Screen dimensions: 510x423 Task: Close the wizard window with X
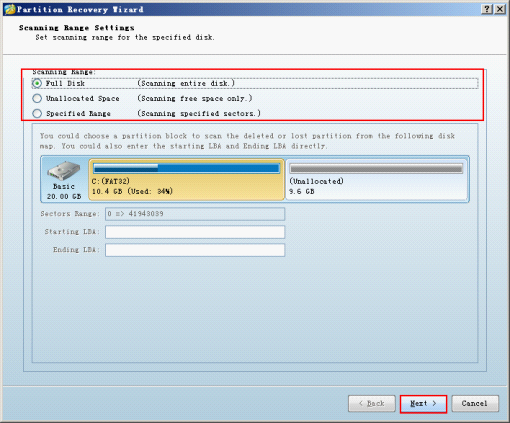coord(500,9)
